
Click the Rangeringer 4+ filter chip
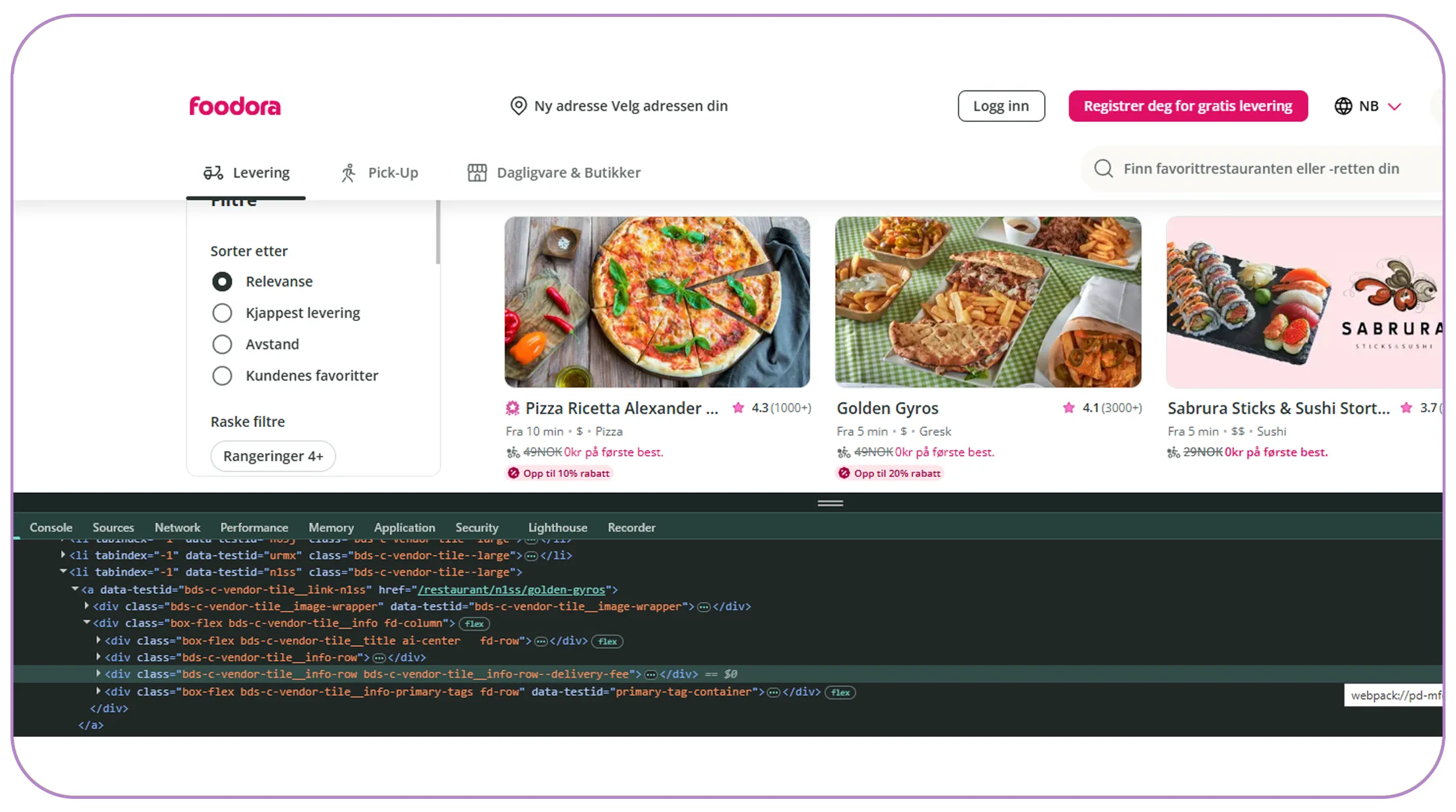click(273, 456)
